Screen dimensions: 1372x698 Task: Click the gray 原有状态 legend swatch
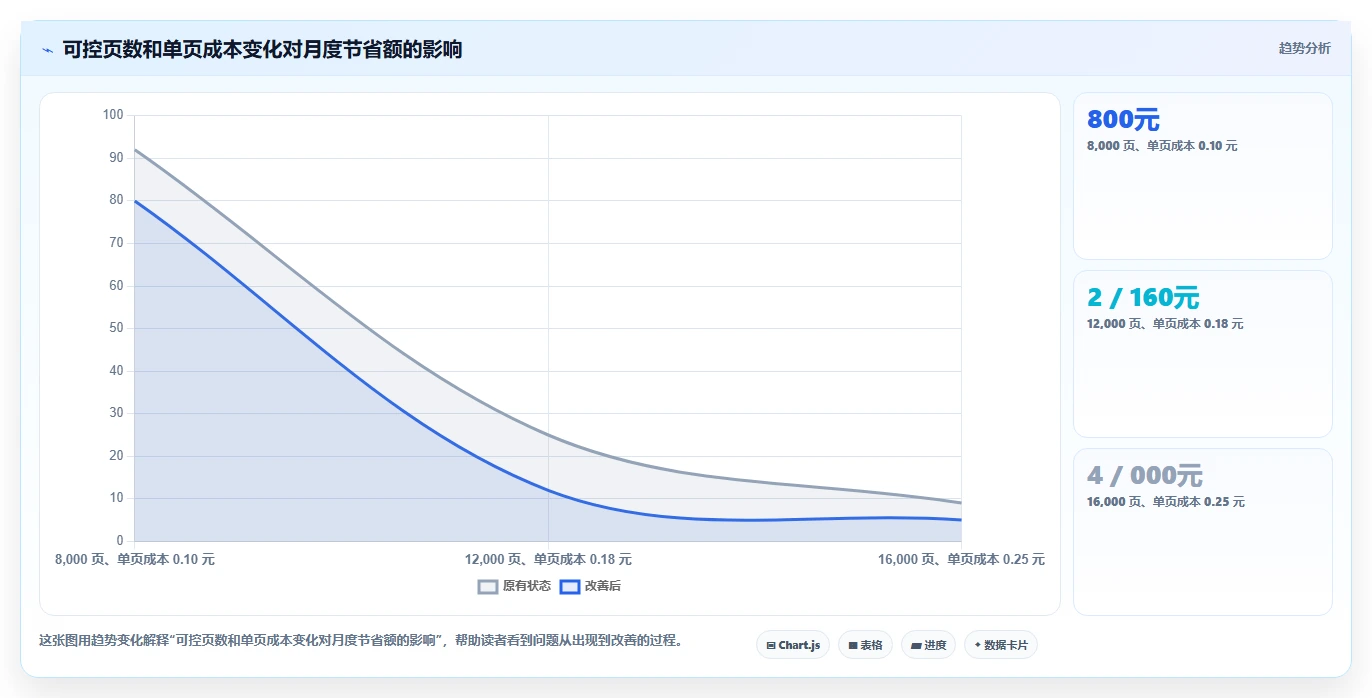(x=488, y=587)
